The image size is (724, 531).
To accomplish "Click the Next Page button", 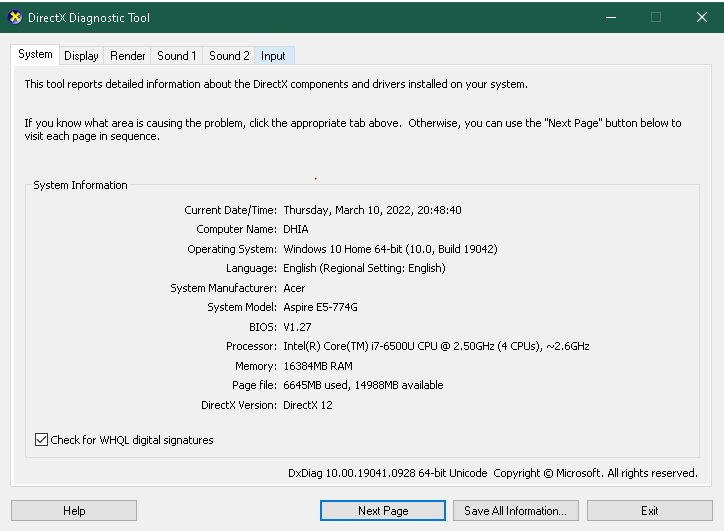I will click(x=383, y=511).
